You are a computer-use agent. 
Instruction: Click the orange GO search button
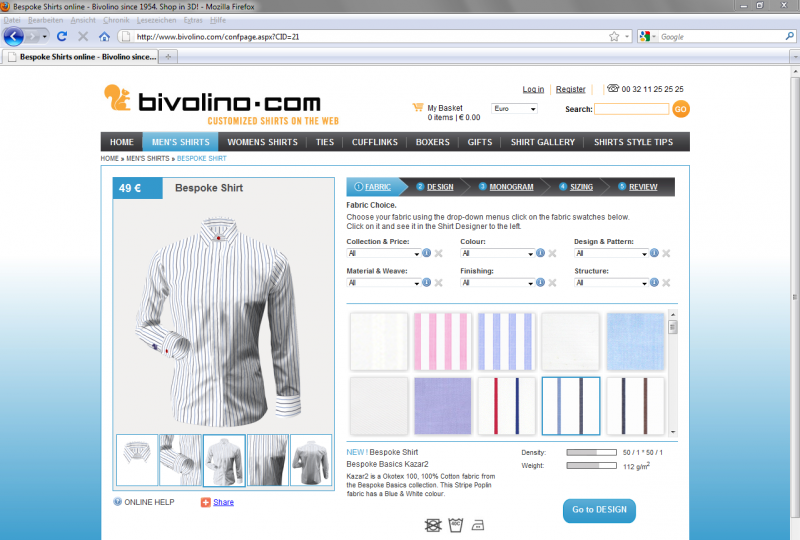(x=681, y=109)
